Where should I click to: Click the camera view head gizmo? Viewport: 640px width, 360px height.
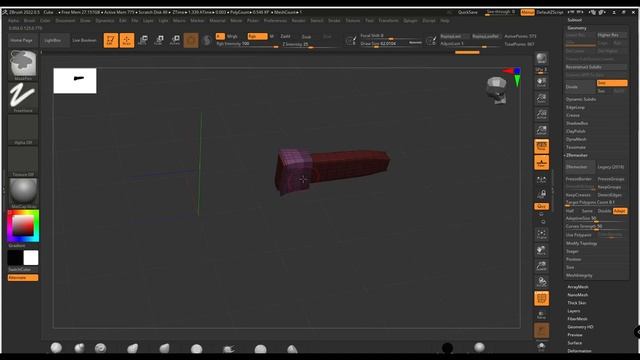pyautogui.click(x=497, y=90)
